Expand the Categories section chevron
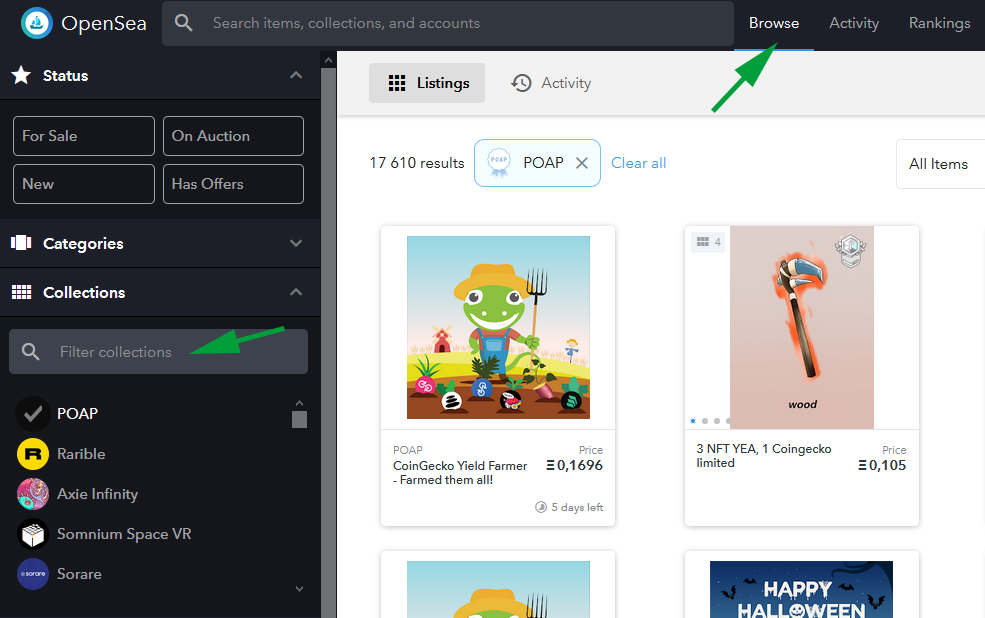Image resolution: width=985 pixels, height=618 pixels. click(296, 243)
